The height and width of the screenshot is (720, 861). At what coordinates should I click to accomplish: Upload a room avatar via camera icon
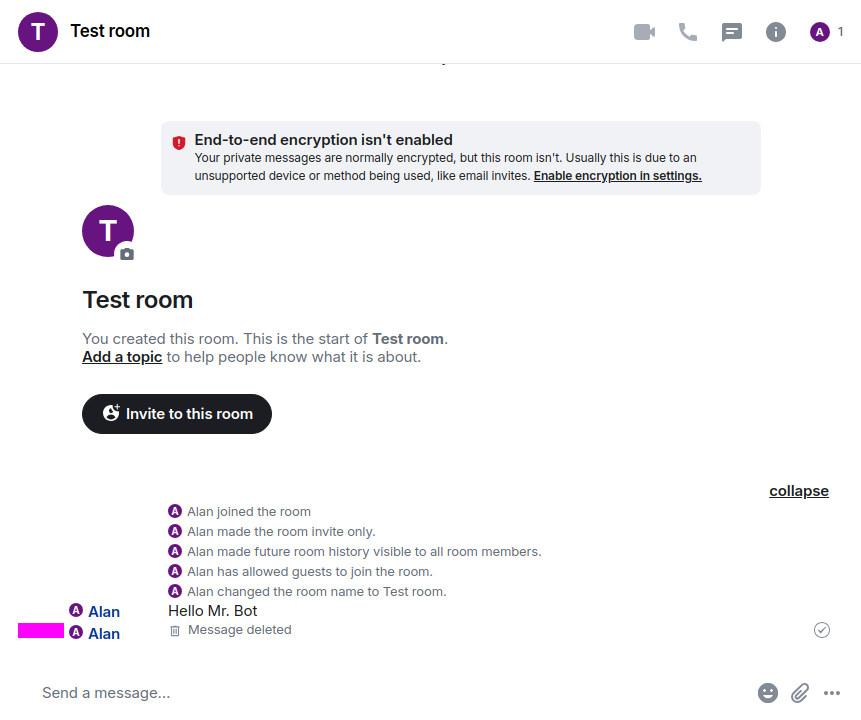tap(126, 254)
